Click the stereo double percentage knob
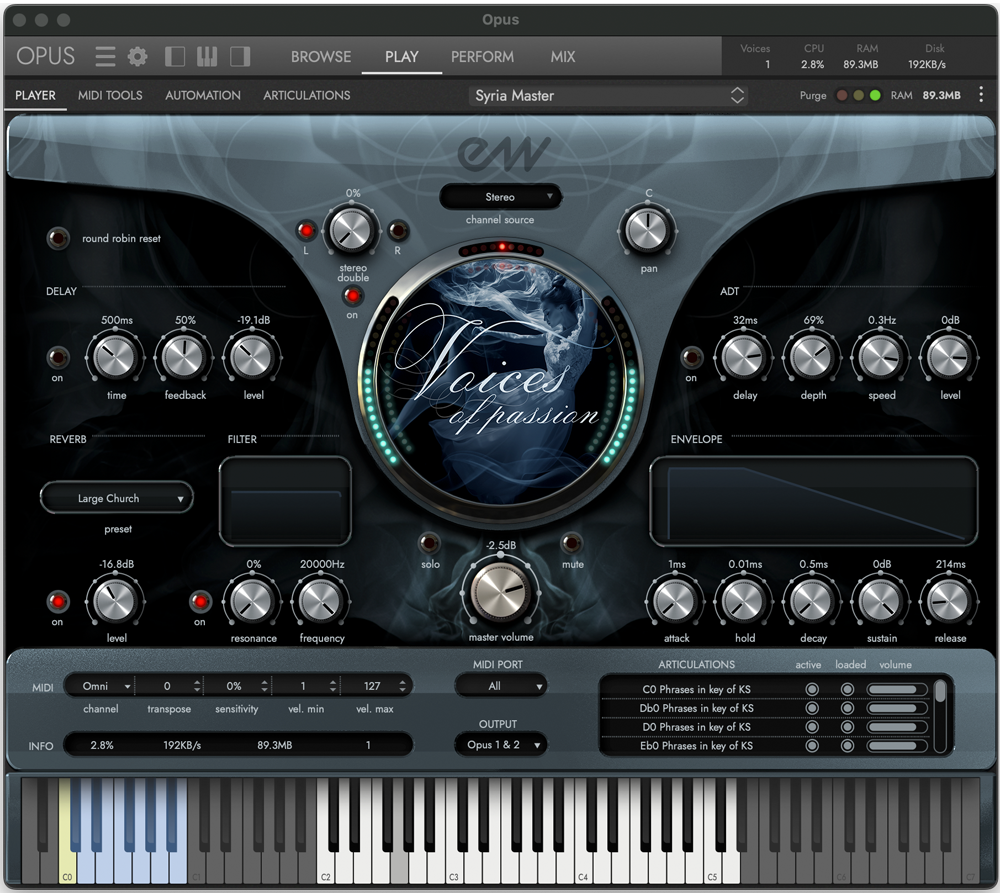The height and width of the screenshot is (893, 1000). (x=351, y=230)
